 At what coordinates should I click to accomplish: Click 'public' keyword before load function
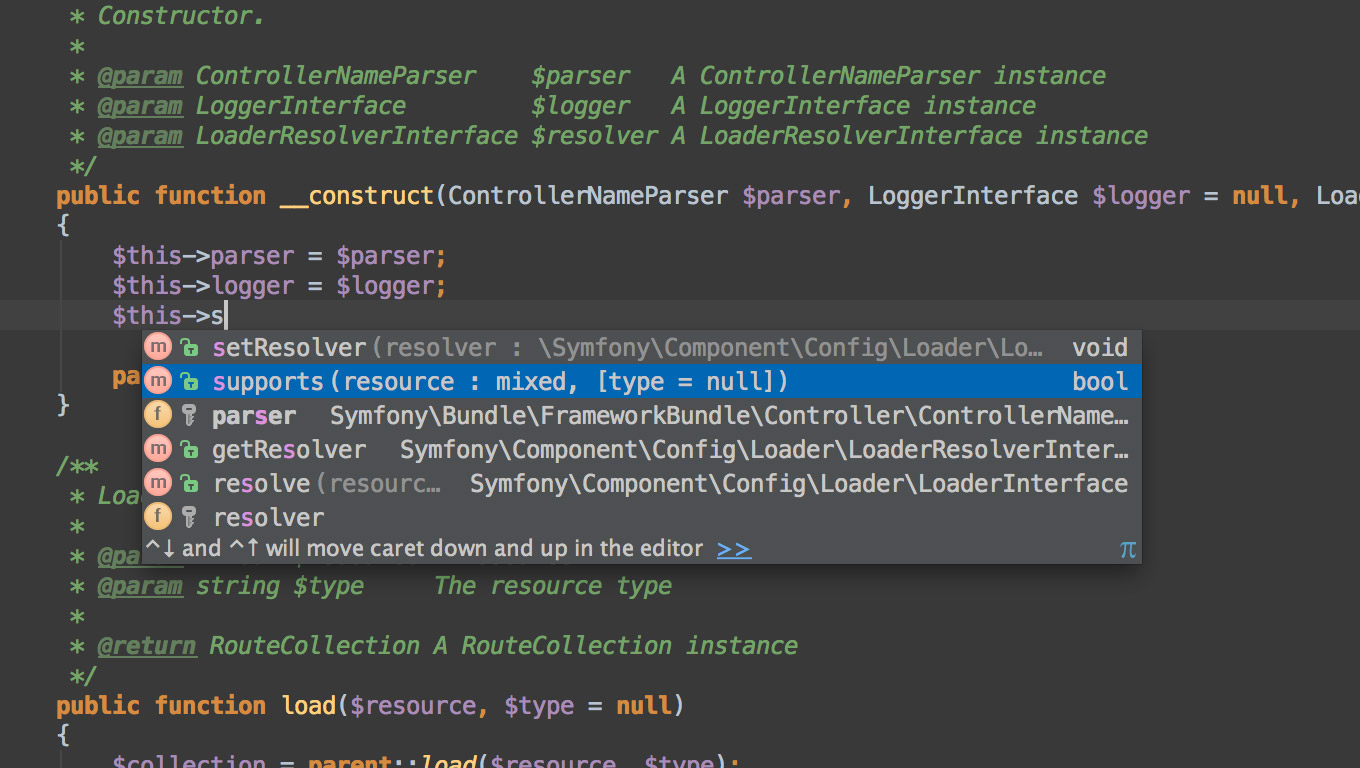98,706
